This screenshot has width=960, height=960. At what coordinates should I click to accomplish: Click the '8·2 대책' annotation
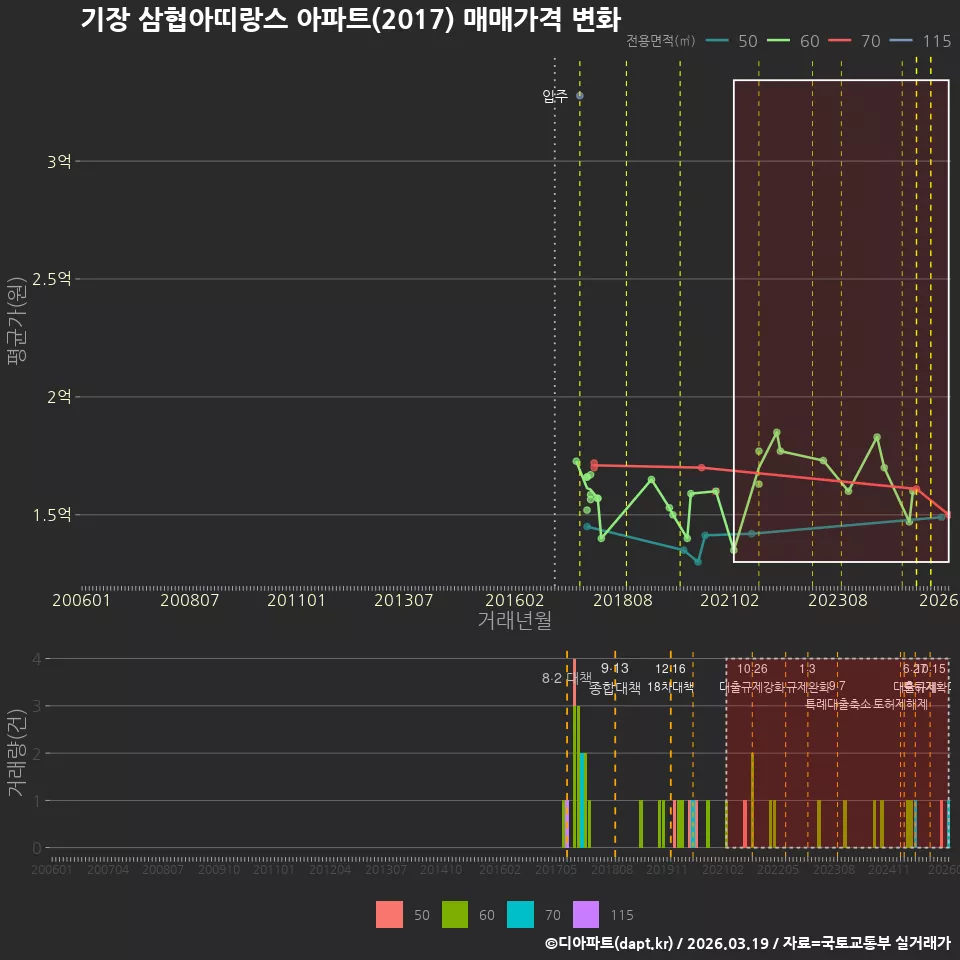tap(566, 678)
